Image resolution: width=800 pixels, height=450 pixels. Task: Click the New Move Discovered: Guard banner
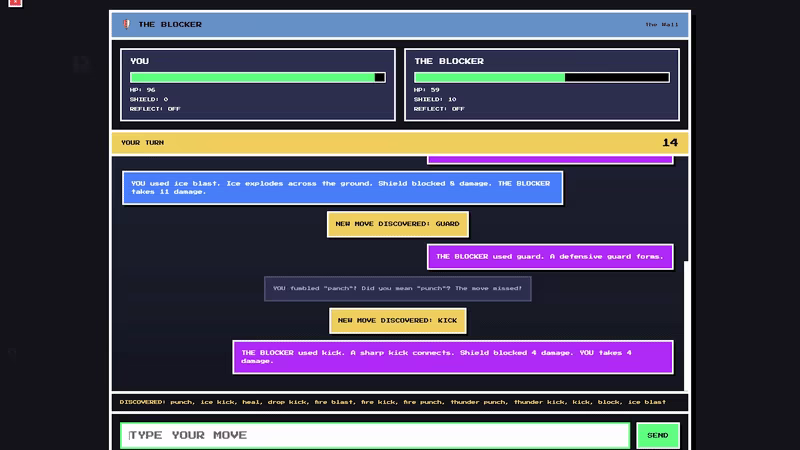[x=397, y=224]
